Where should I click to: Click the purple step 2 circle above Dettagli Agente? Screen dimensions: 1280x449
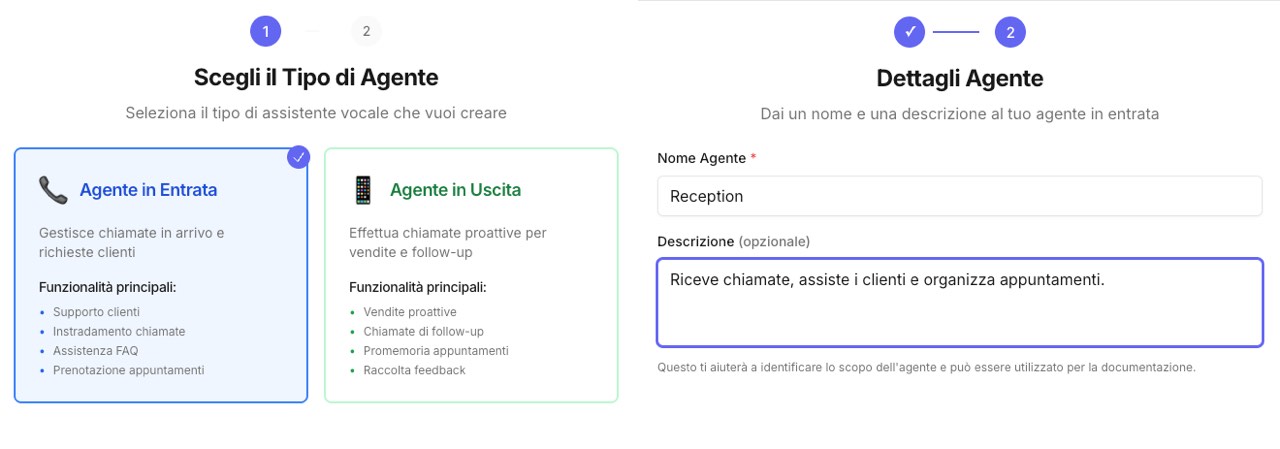[1010, 32]
